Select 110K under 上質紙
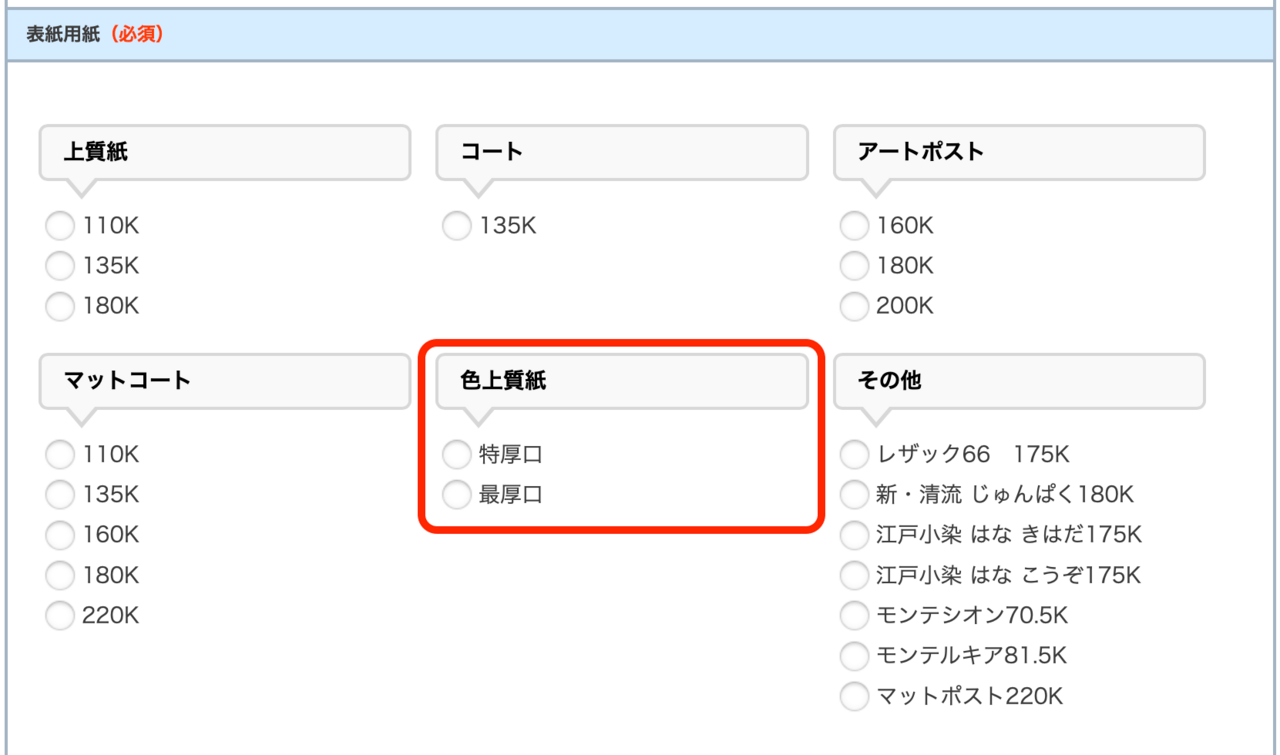Viewport: 1280px width, 755px height. (x=59, y=225)
